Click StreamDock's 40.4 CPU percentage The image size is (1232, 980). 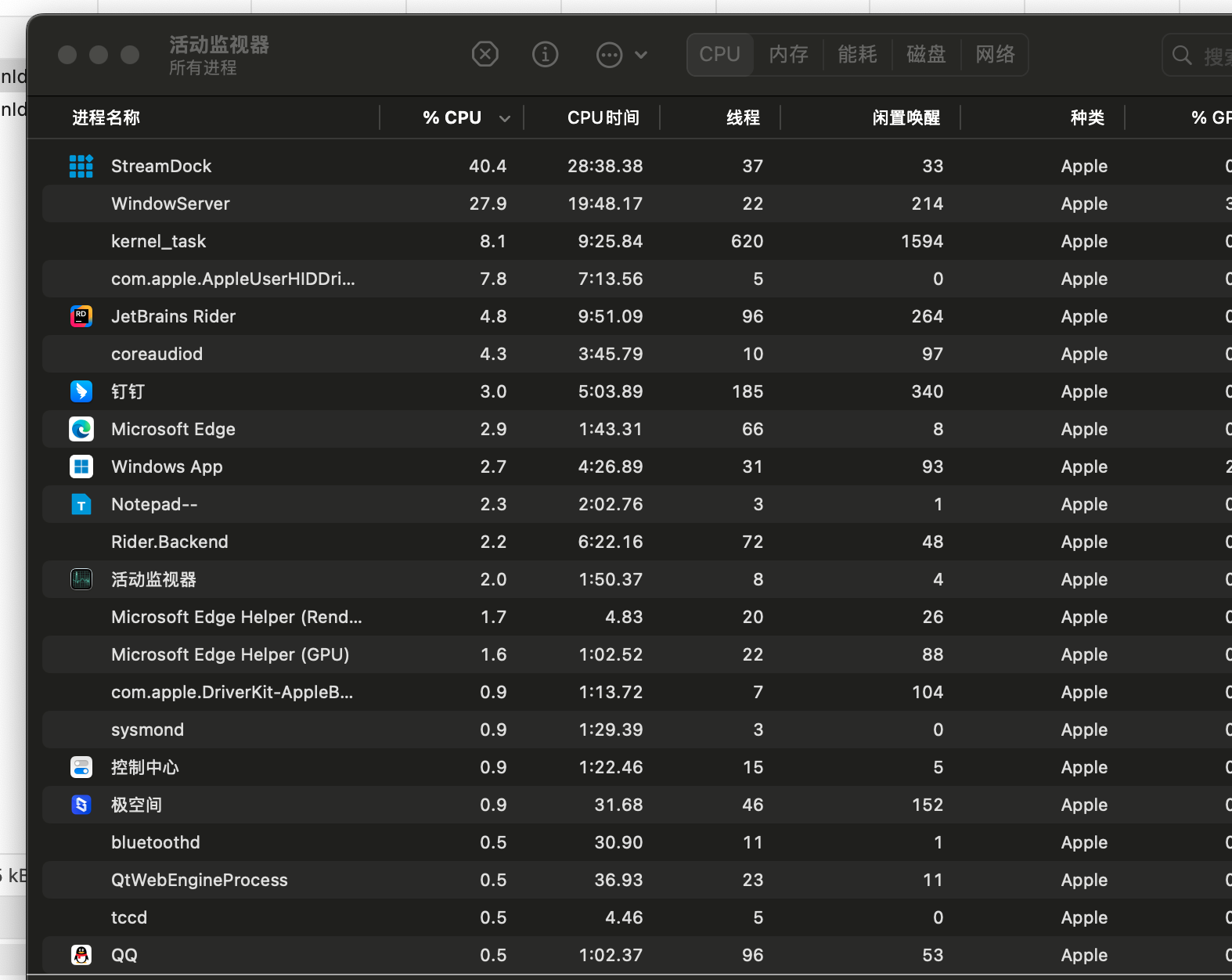click(x=488, y=166)
